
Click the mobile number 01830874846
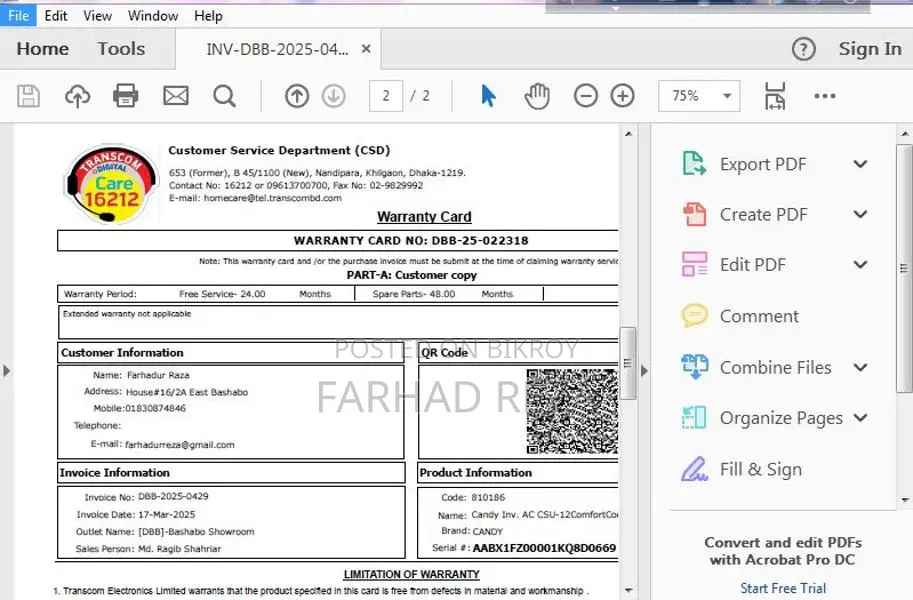click(155, 408)
